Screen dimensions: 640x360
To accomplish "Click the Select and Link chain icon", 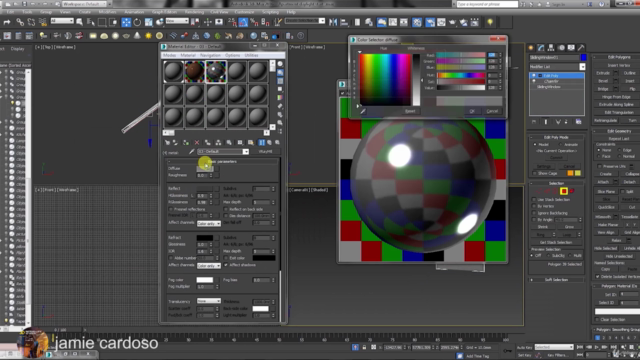I will [20, 22].
